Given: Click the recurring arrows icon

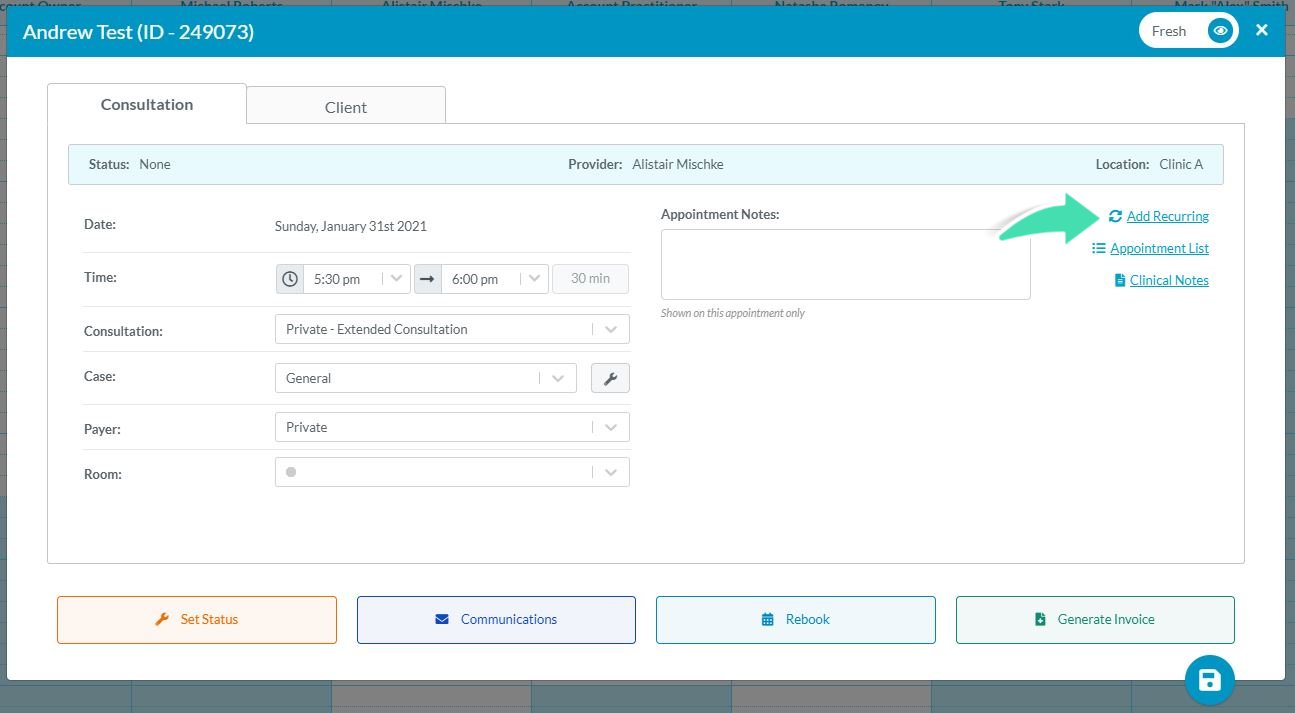Looking at the screenshot, I should click(1115, 216).
